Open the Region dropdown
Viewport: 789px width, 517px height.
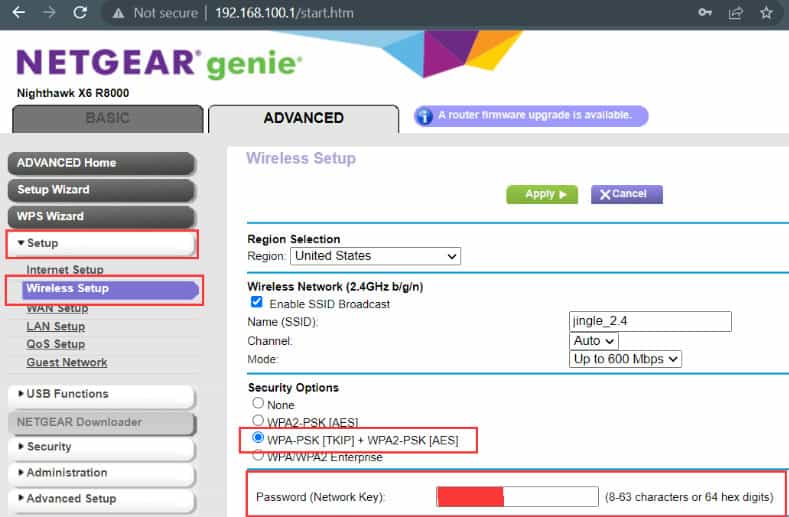375,256
